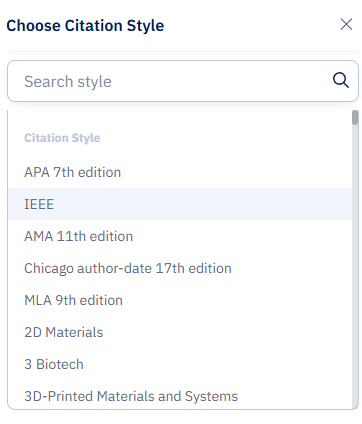Screen dimensions: 362x424
Task: Dismiss the dialog with the X icon
Action: (x=346, y=24)
